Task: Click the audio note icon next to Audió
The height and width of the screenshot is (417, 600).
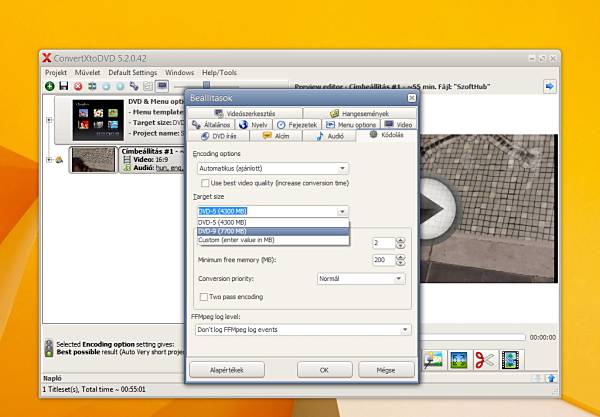Action: [127, 168]
